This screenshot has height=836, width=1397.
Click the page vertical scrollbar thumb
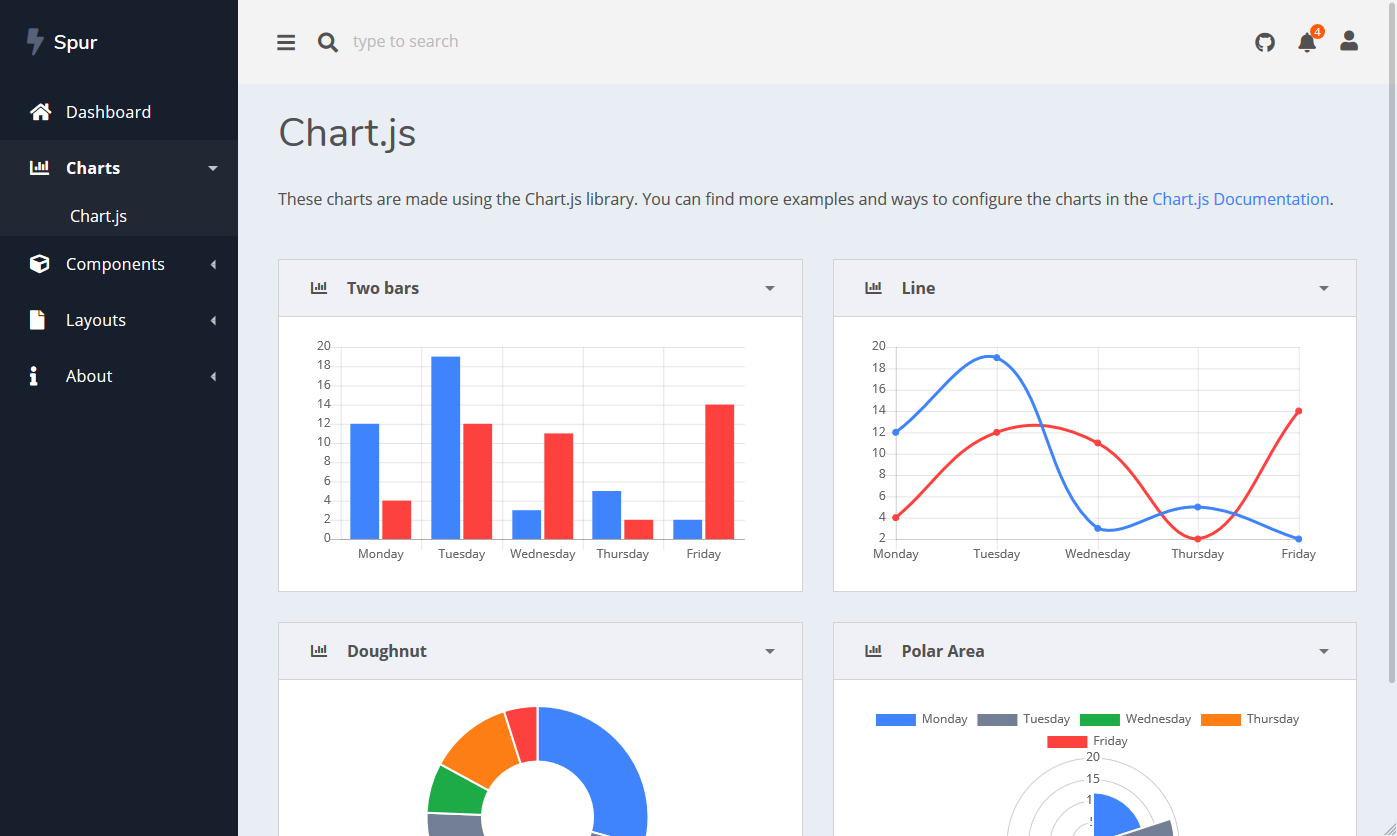[1392, 342]
